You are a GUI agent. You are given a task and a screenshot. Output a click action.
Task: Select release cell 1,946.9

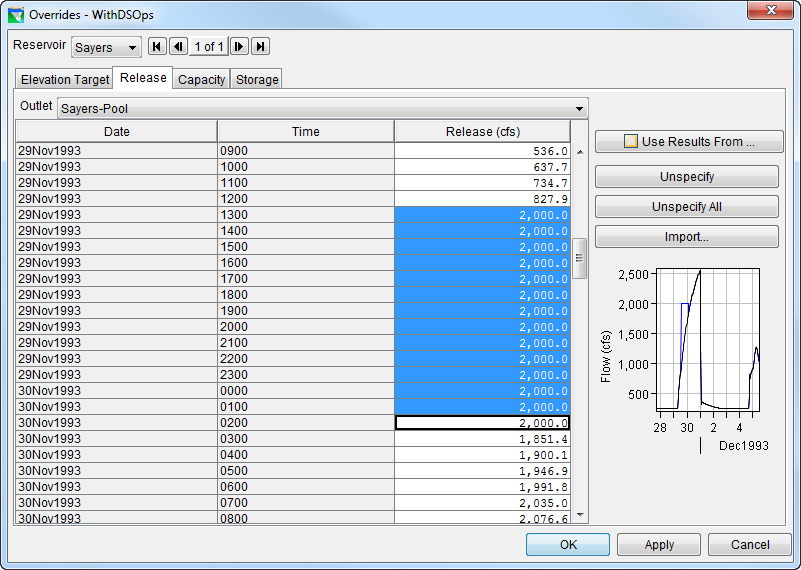coord(482,470)
